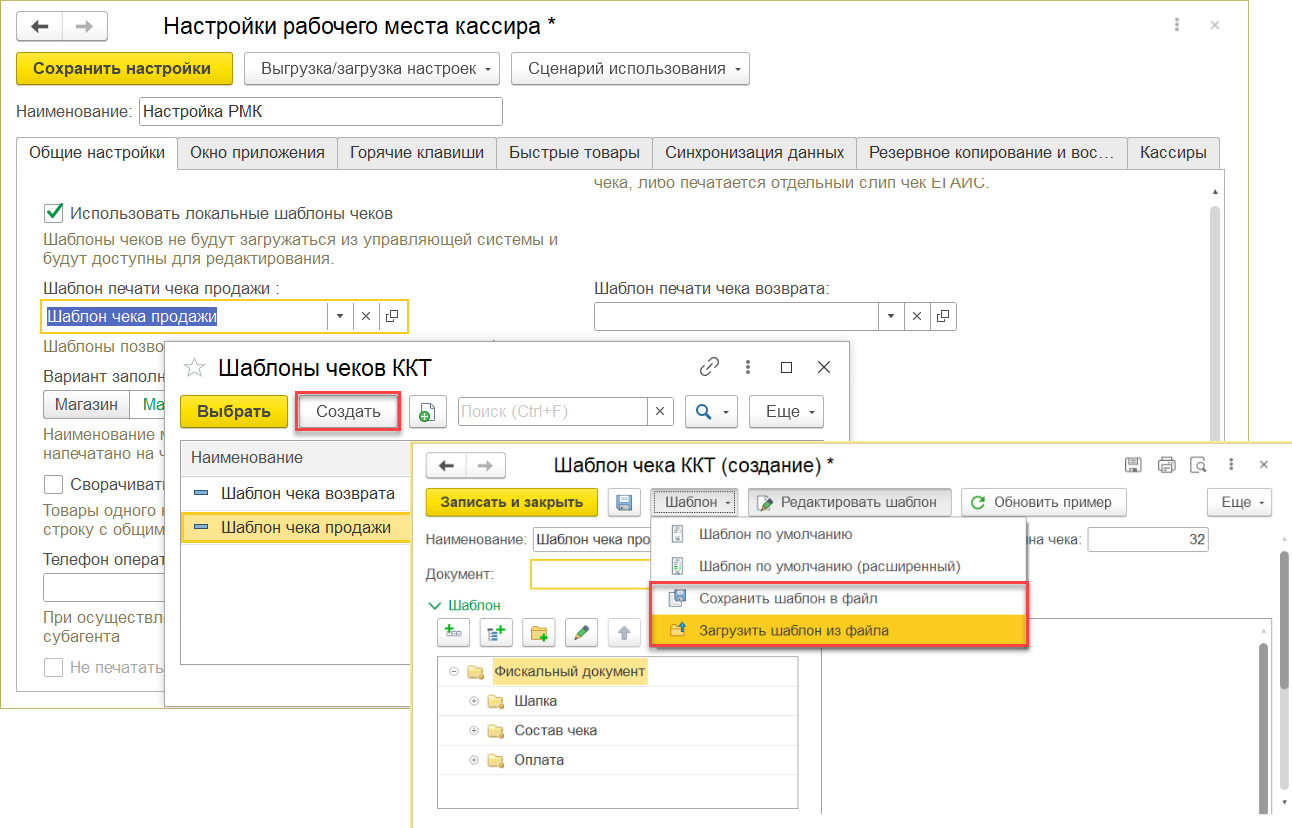
Task: Expand the Шапка tree node
Action: pos(474,702)
